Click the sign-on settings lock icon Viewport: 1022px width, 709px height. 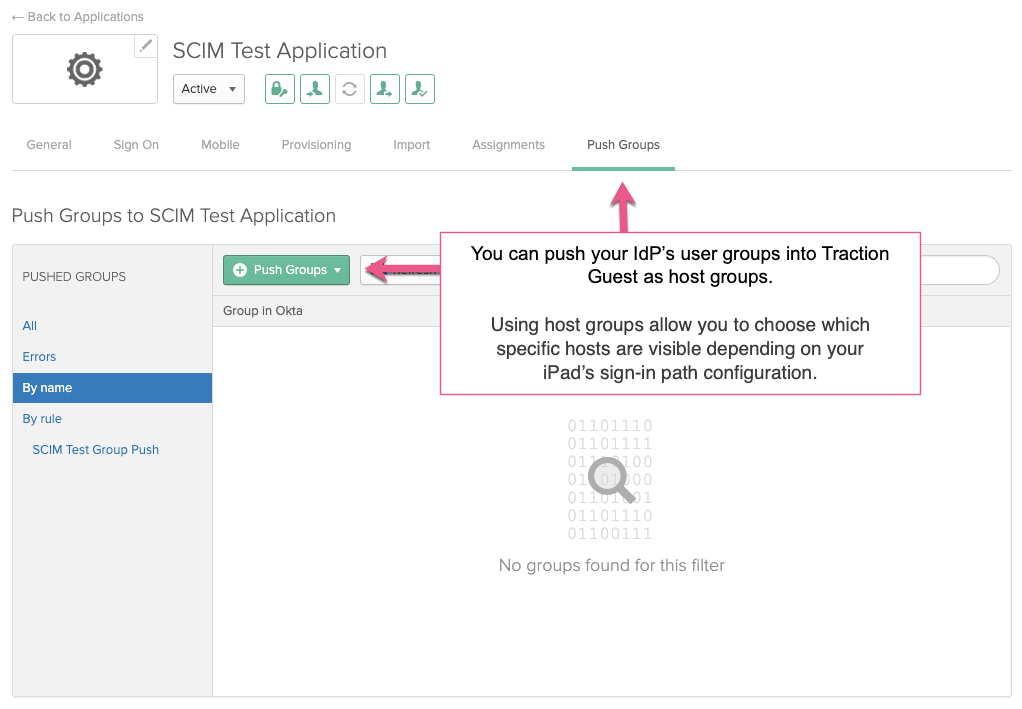[x=279, y=89]
